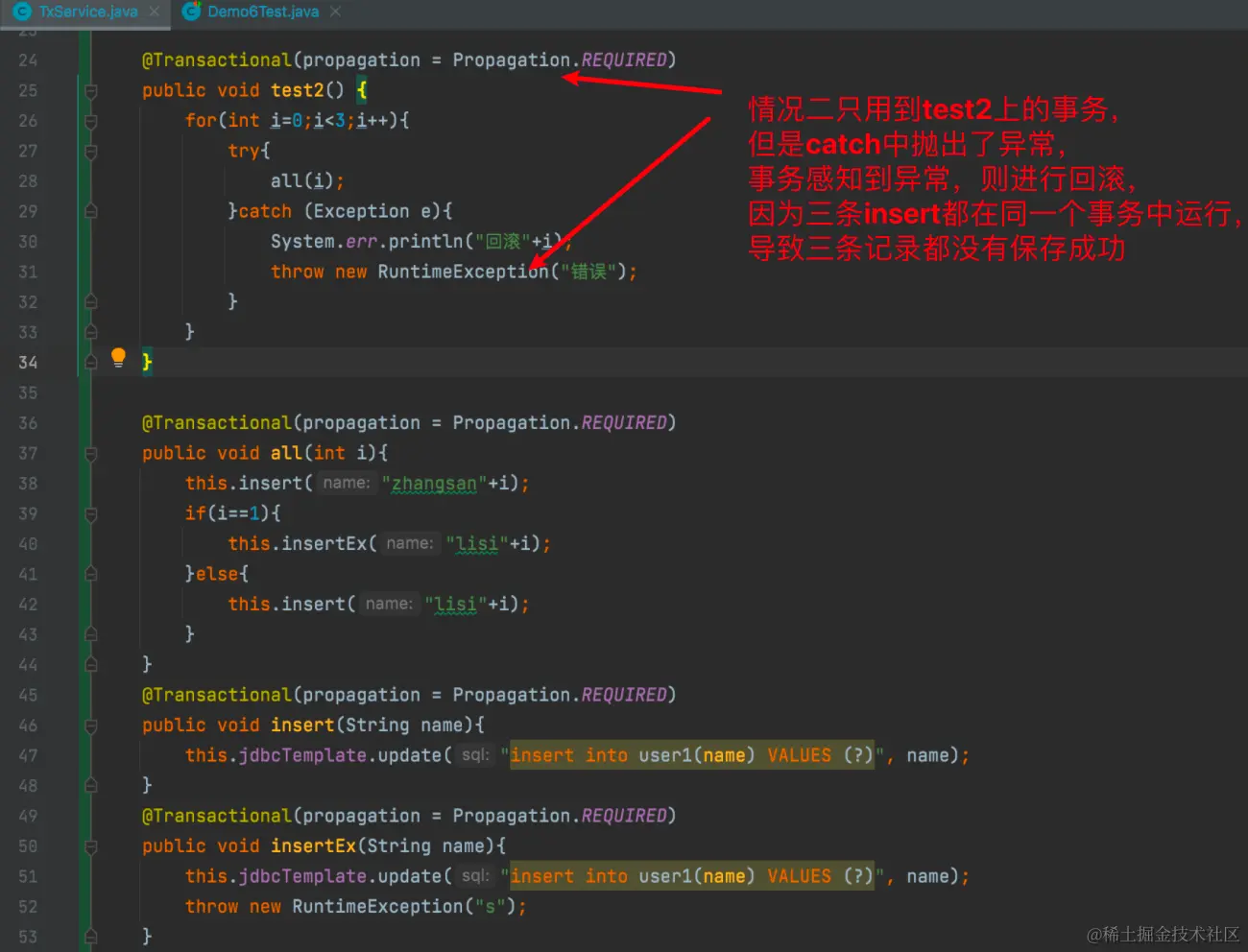Click the @Transactional annotation on line 24

216,60
